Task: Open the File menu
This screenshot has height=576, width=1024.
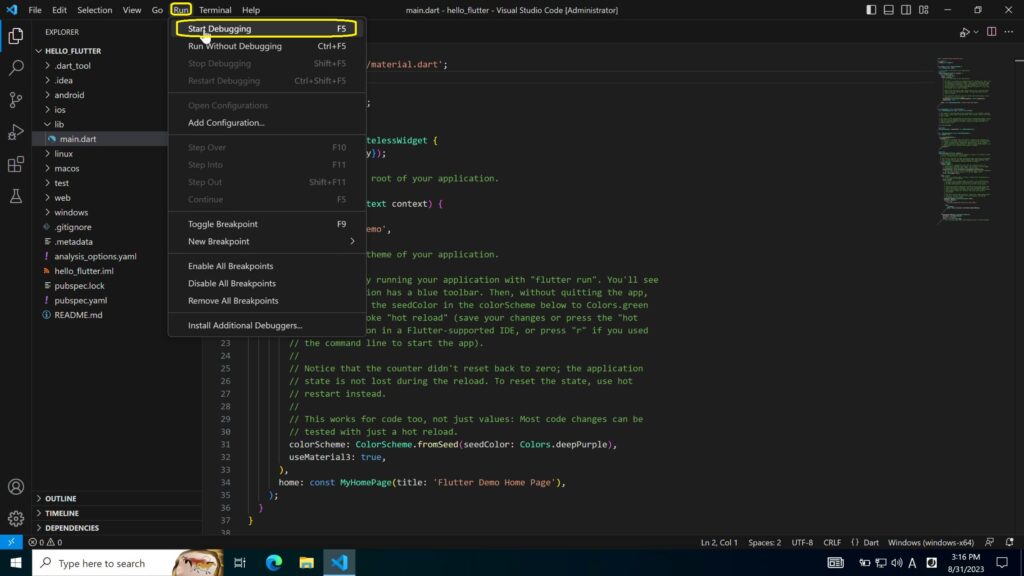Action: click(35, 10)
